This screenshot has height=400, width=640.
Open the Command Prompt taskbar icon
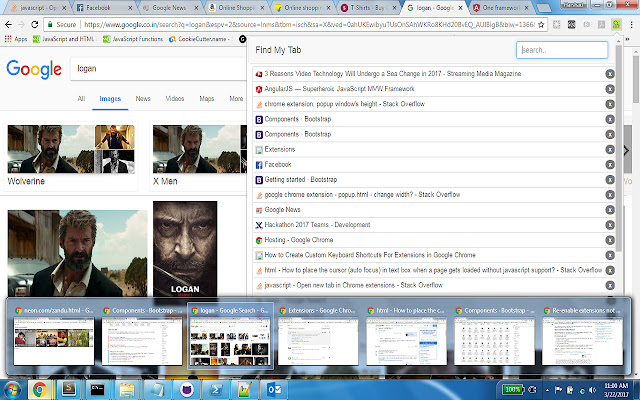97,390
